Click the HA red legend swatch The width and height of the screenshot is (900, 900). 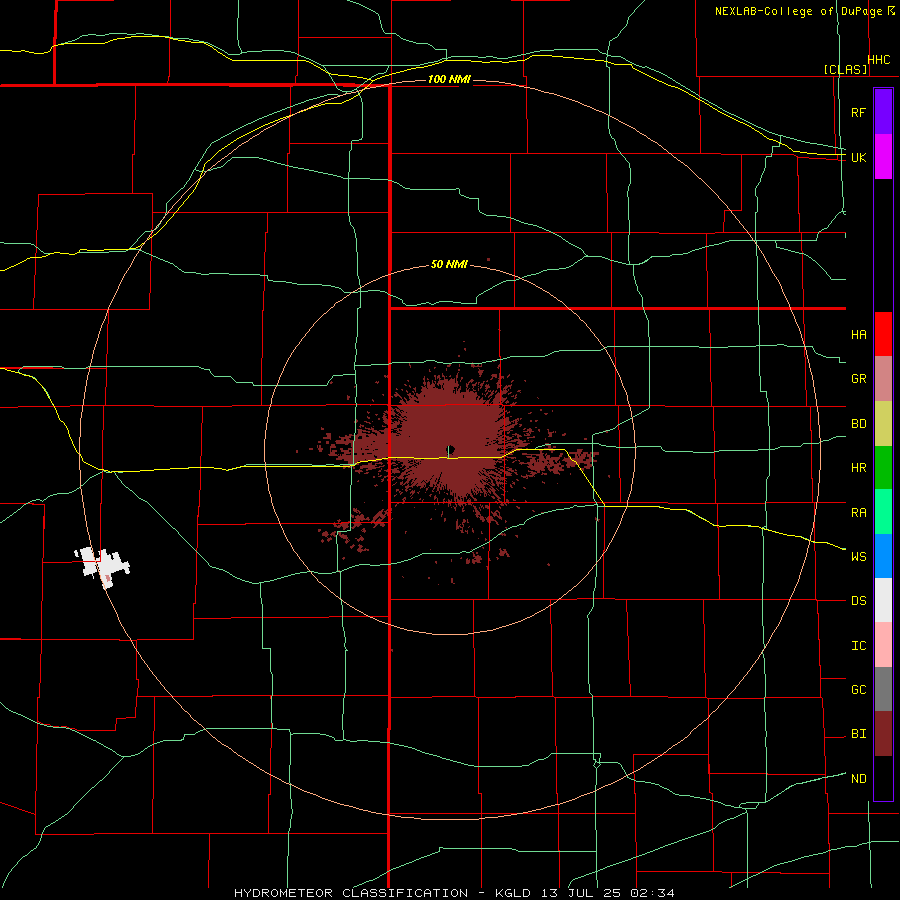(x=883, y=334)
